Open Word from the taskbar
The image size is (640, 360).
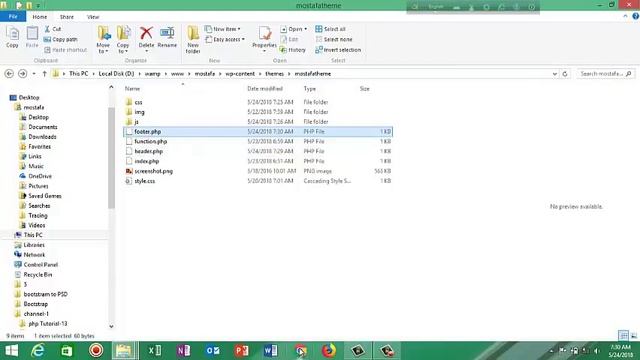tap(270, 351)
